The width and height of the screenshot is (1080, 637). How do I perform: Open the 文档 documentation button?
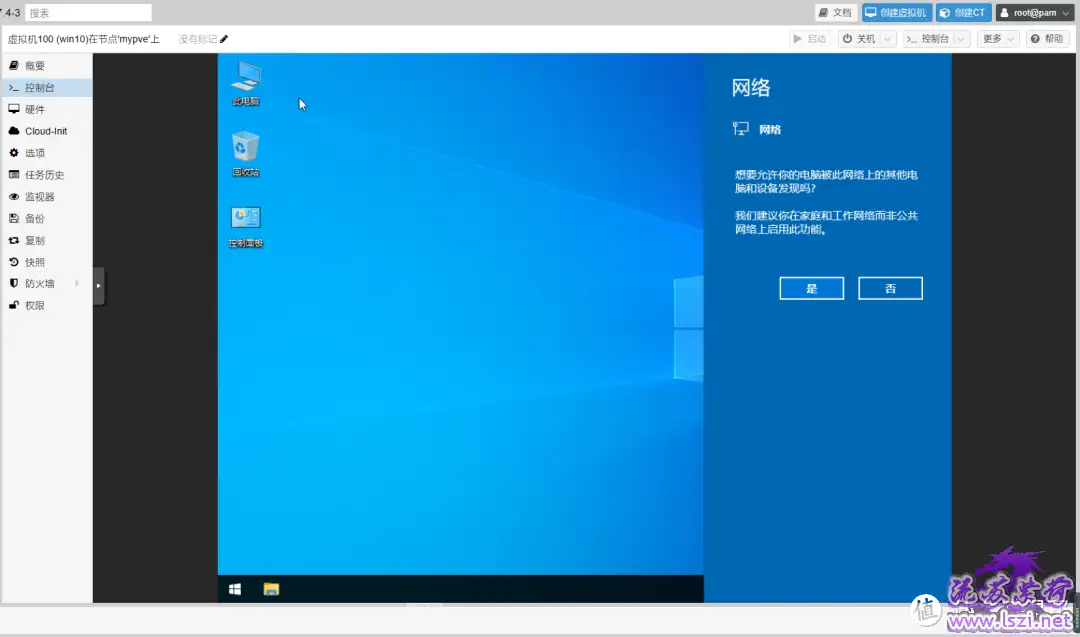point(835,12)
